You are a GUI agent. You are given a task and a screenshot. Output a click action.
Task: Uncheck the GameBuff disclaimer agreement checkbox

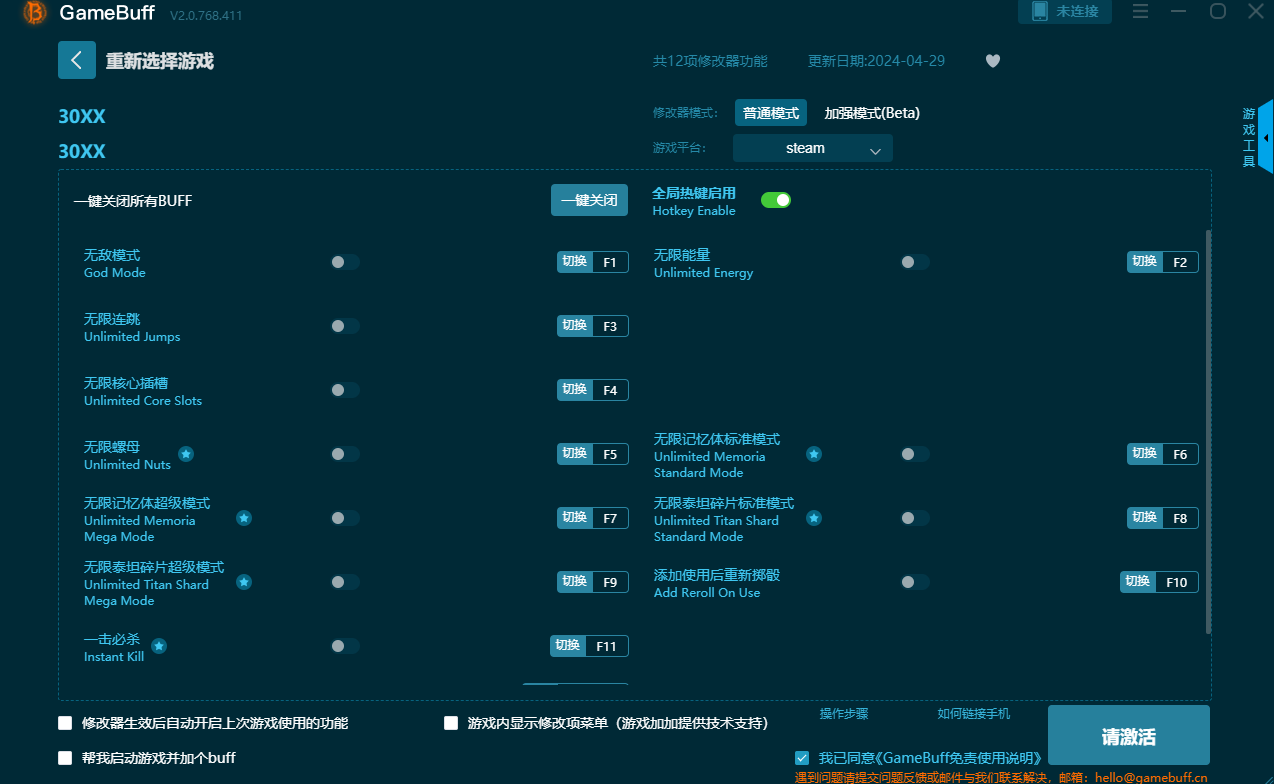802,758
